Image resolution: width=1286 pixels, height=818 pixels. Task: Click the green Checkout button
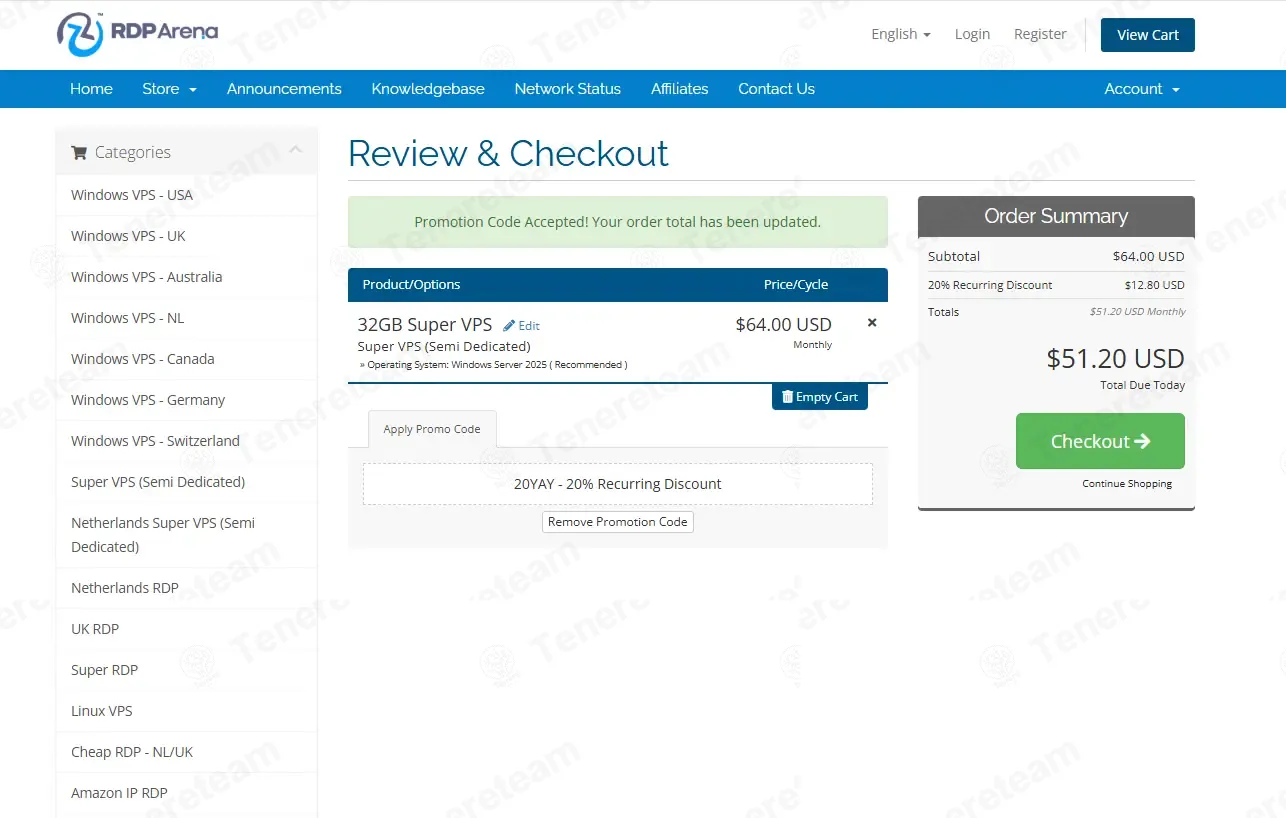(x=1100, y=441)
